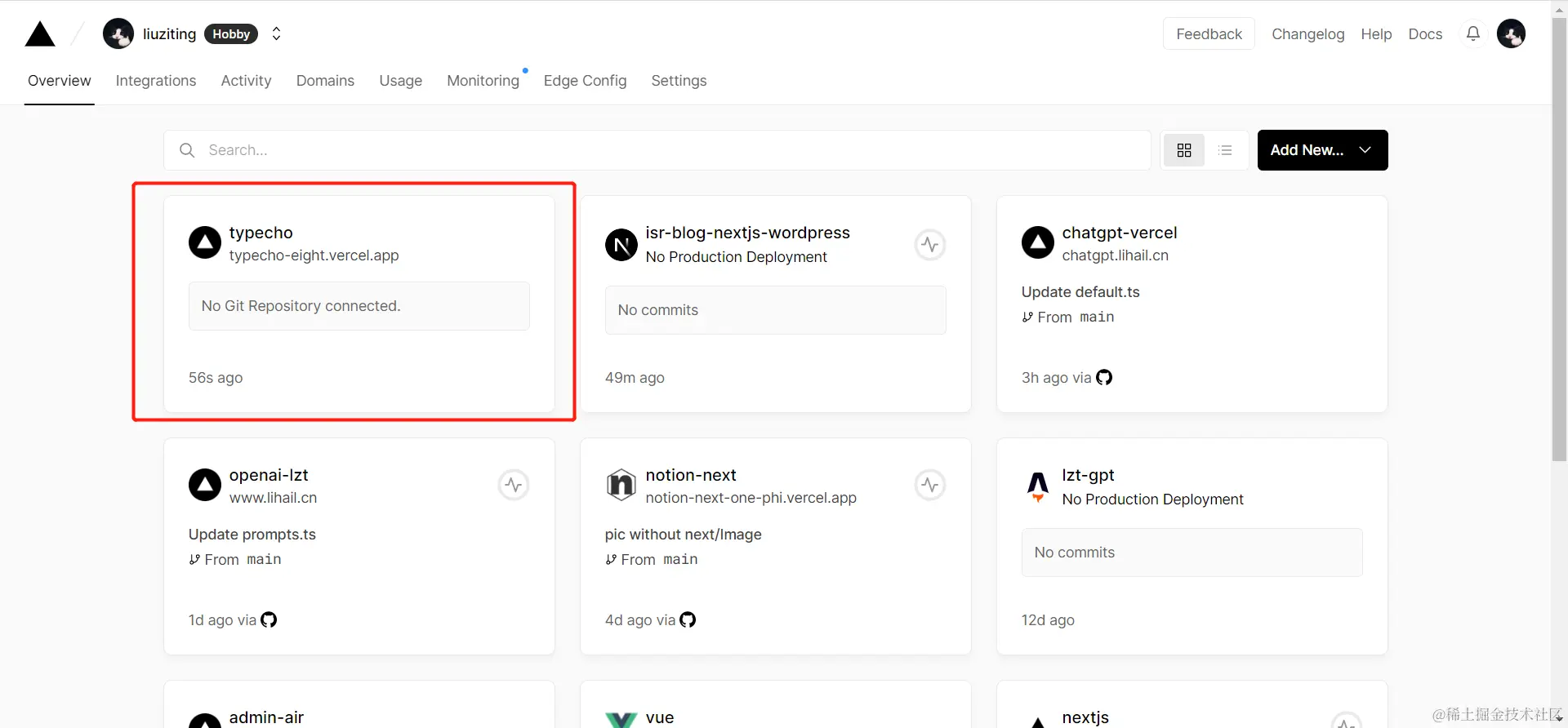Click branch icon on notion-next card
The height and width of the screenshot is (728, 1568).
click(x=611, y=559)
